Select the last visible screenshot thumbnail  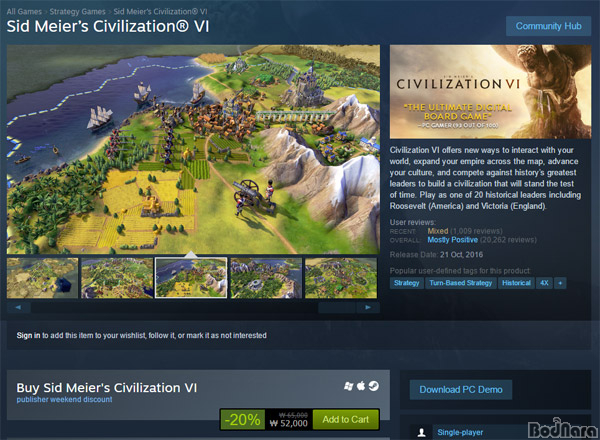pos(341,278)
